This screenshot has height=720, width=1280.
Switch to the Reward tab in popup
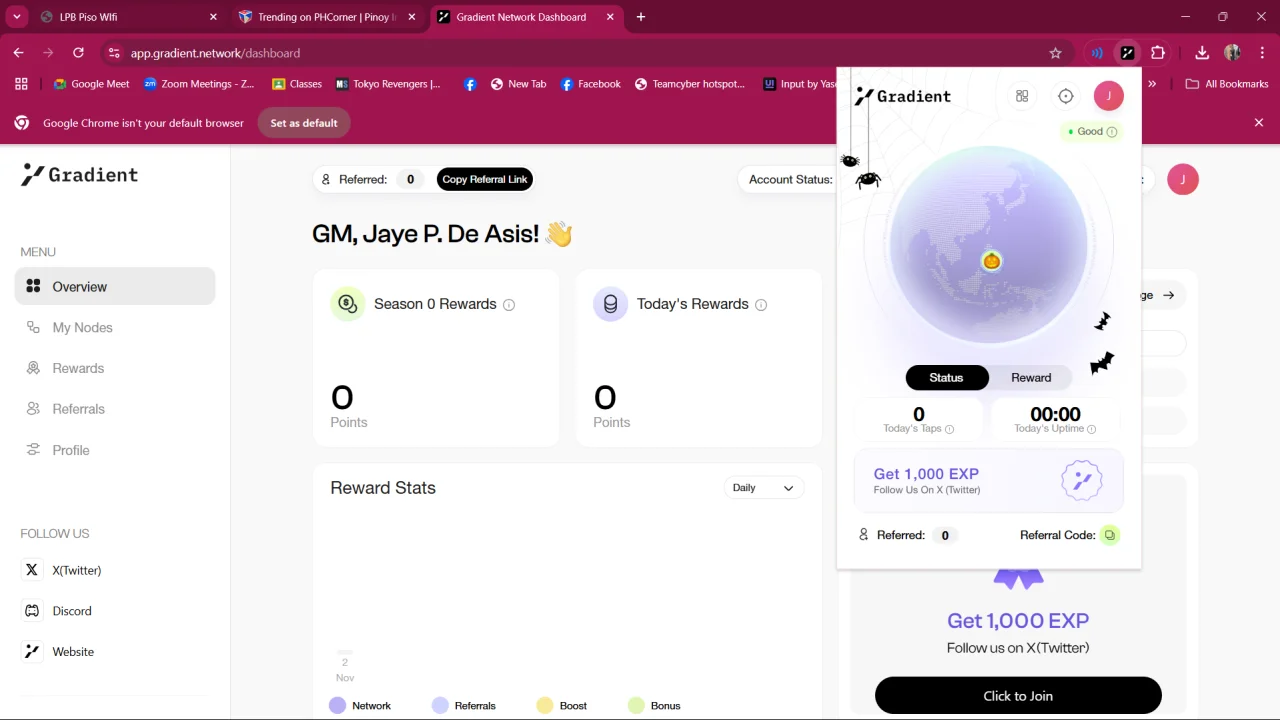click(1031, 378)
